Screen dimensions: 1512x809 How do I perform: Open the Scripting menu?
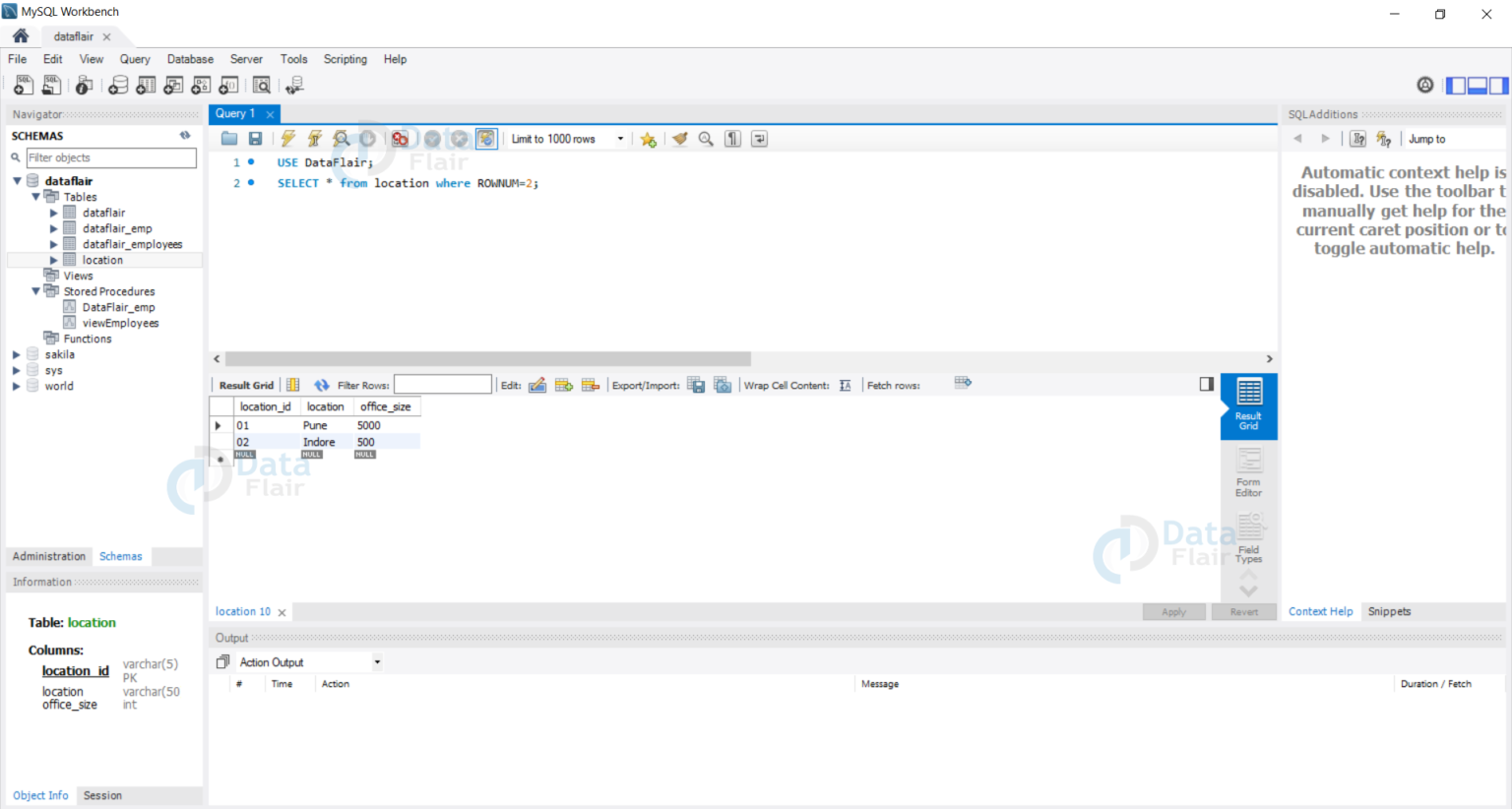coord(346,59)
